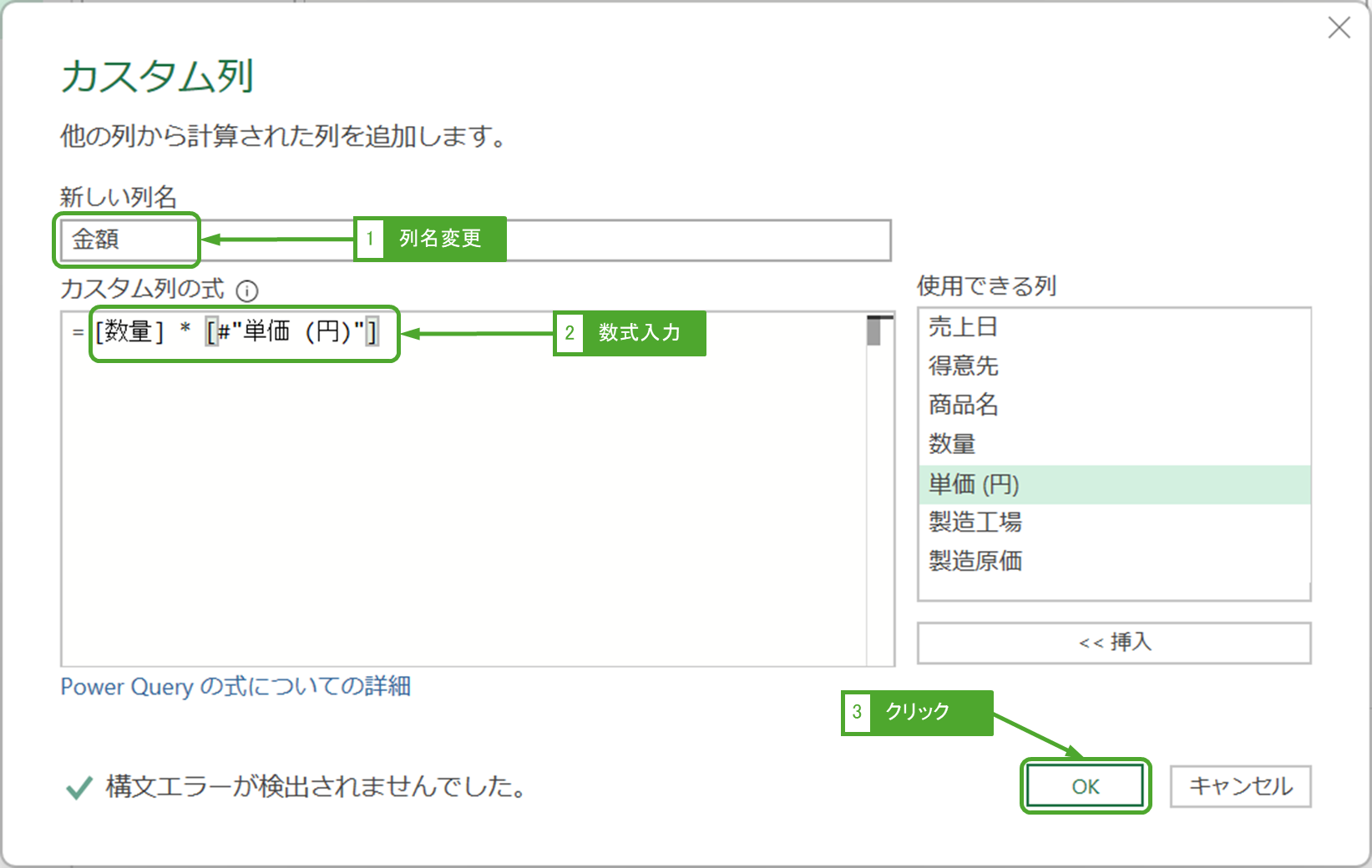Screen dimensions: 1372x868
Task: Click the 構文エラーが検出されませんでした status text
Action: pyautogui.click(x=316, y=786)
